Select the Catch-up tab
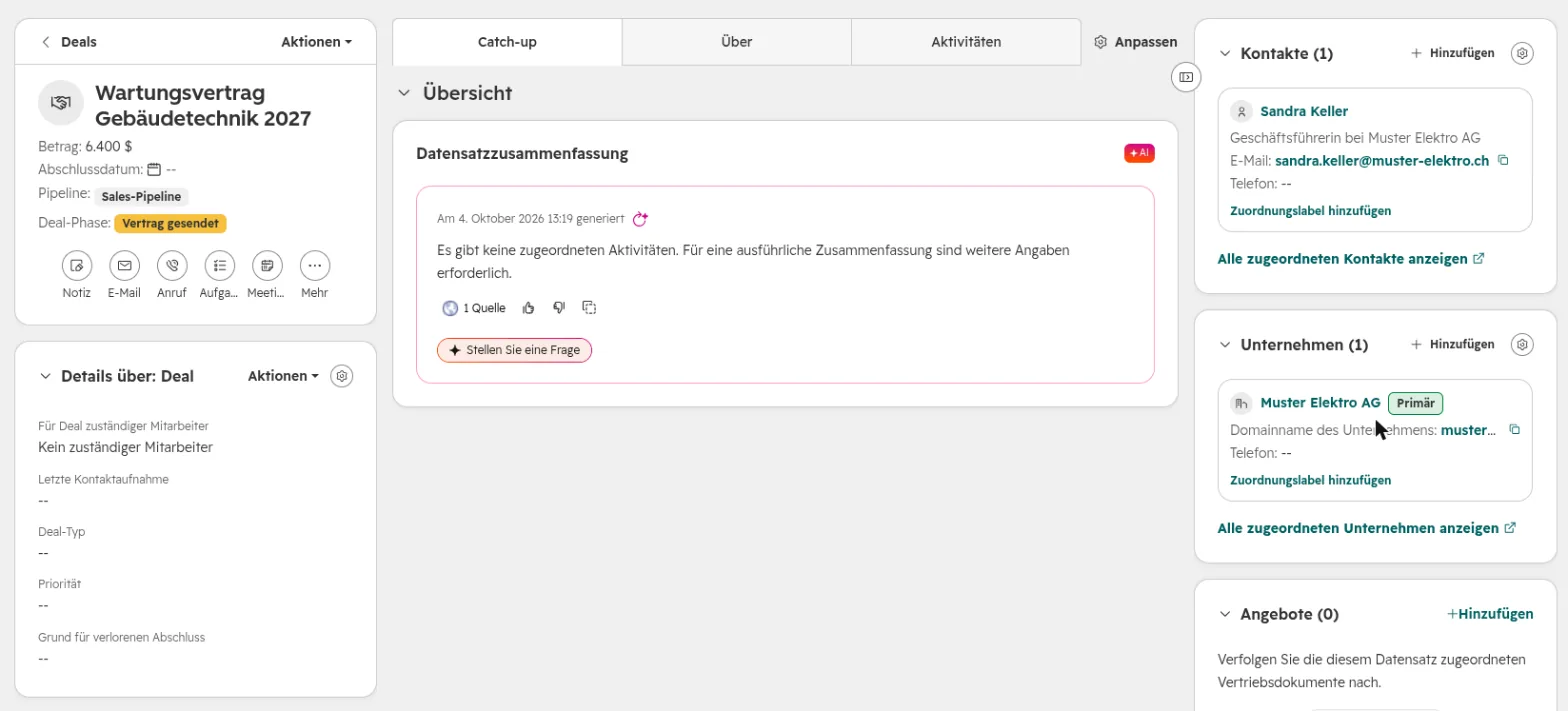The height and width of the screenshot is (711, 1568). click(x=508, y=42)
